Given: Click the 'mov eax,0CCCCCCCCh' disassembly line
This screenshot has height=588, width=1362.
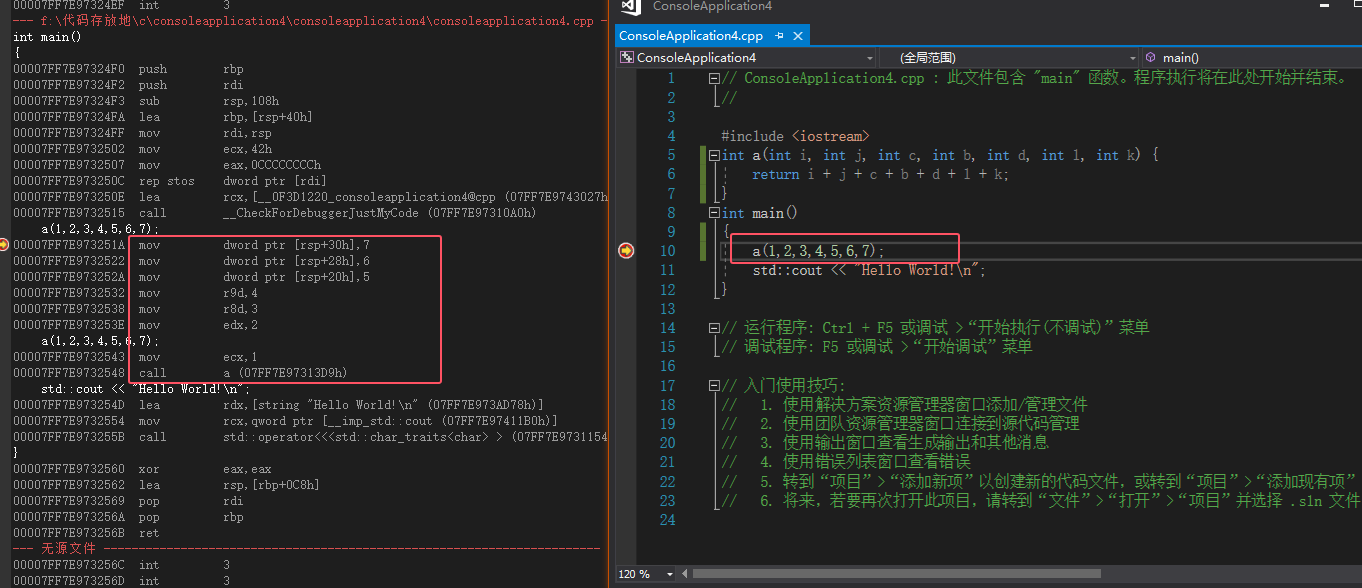Looking at the screenshot, I should 167,165.
